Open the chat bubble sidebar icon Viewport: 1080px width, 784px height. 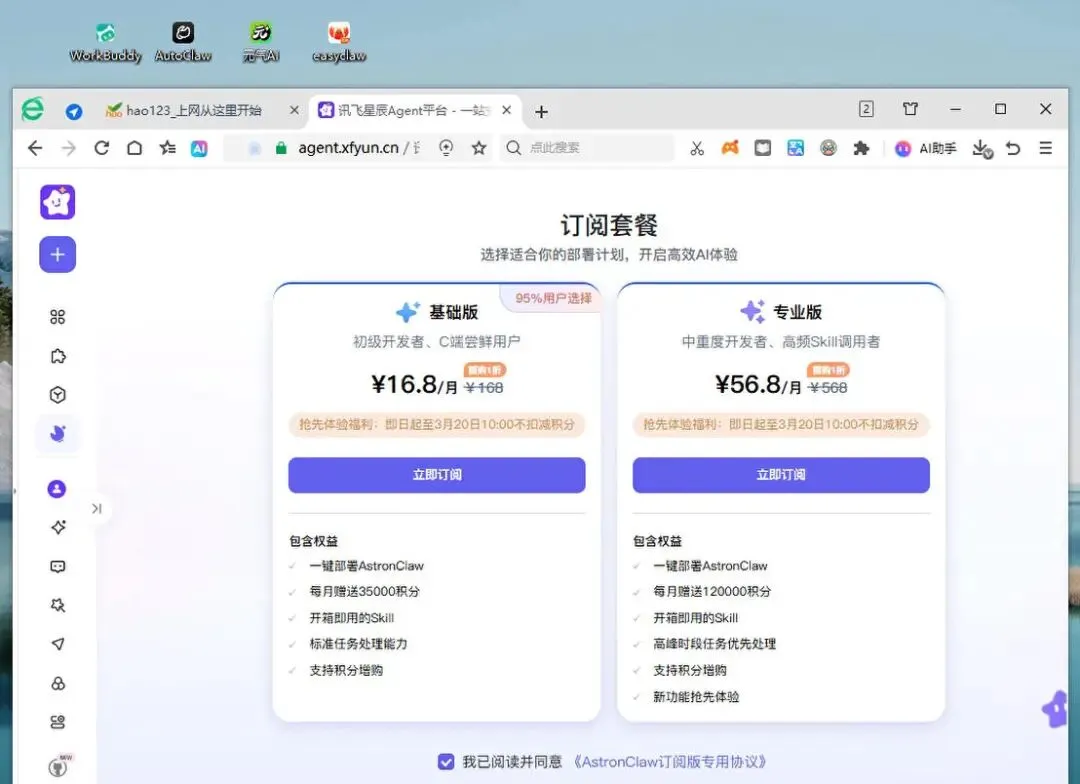point(58,566)
